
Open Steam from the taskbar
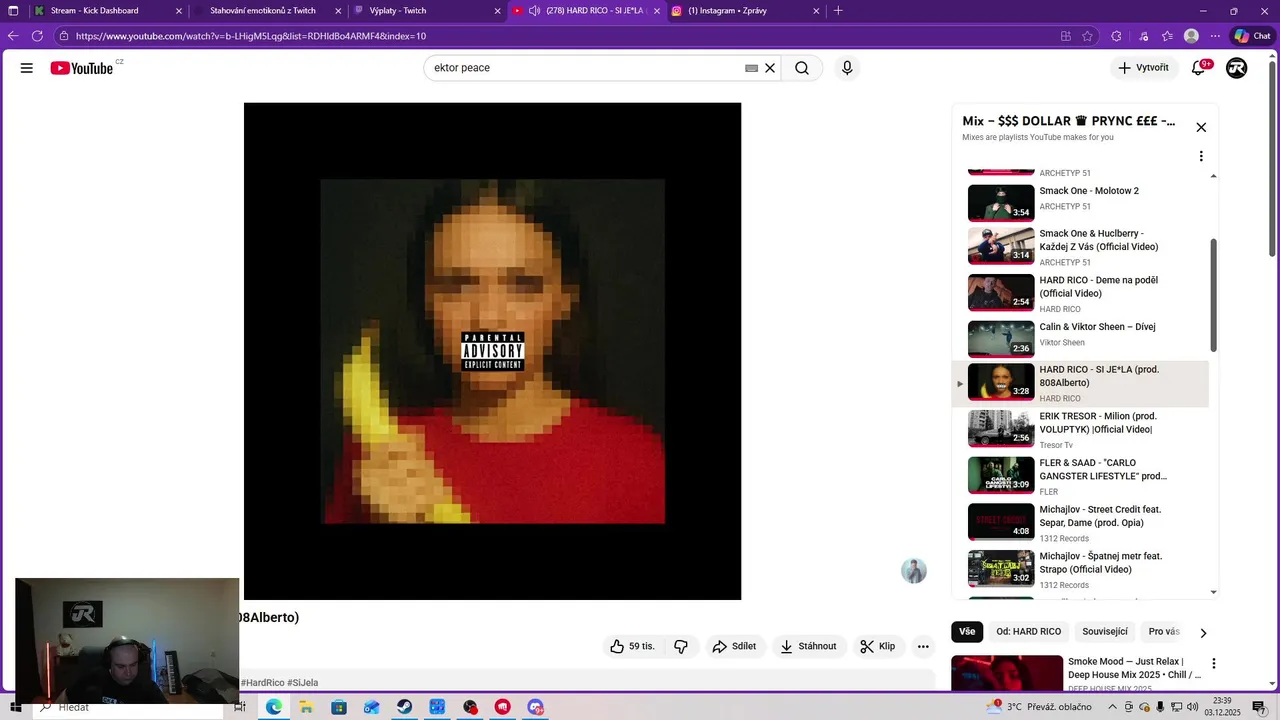point(404,707)
